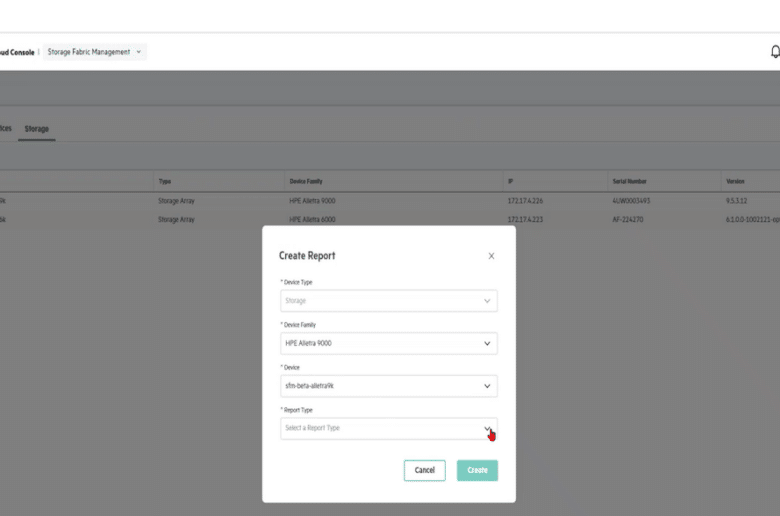
Task: Click the Version column header
Action: tap(735, 182)
